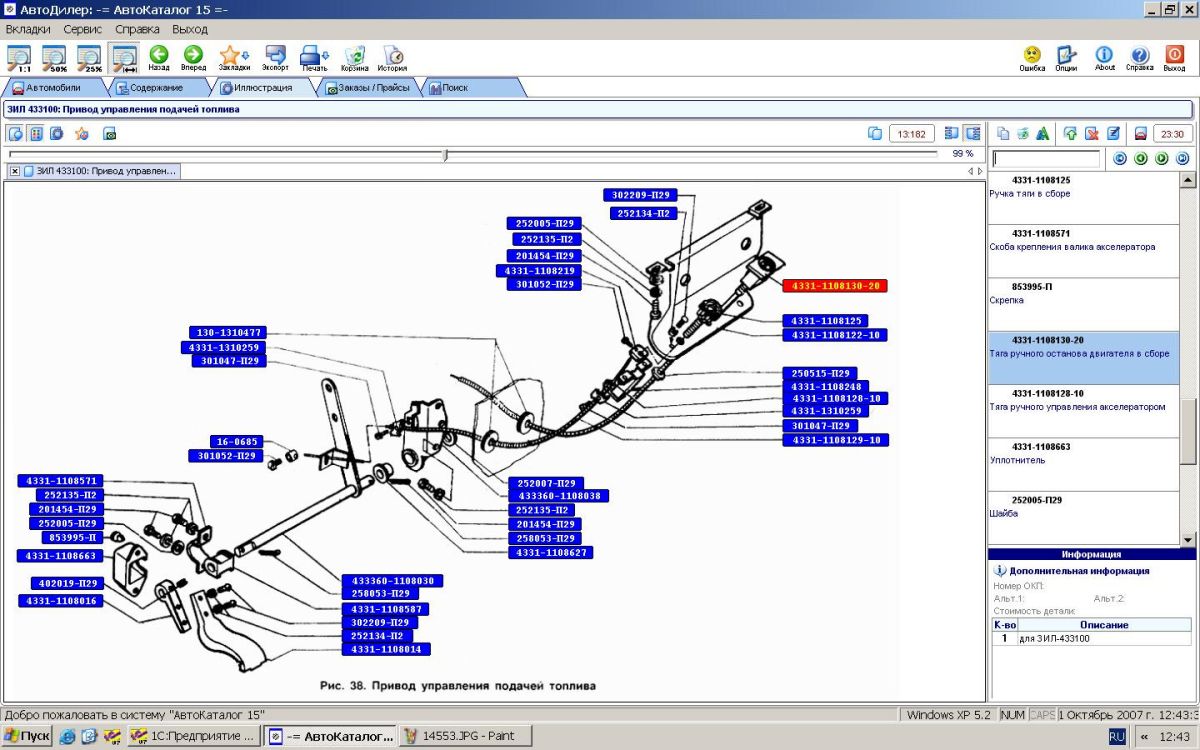Select part 4331-1108125 Ручка тяги в сборе

pyautogui.click(x=1084, y=198)
